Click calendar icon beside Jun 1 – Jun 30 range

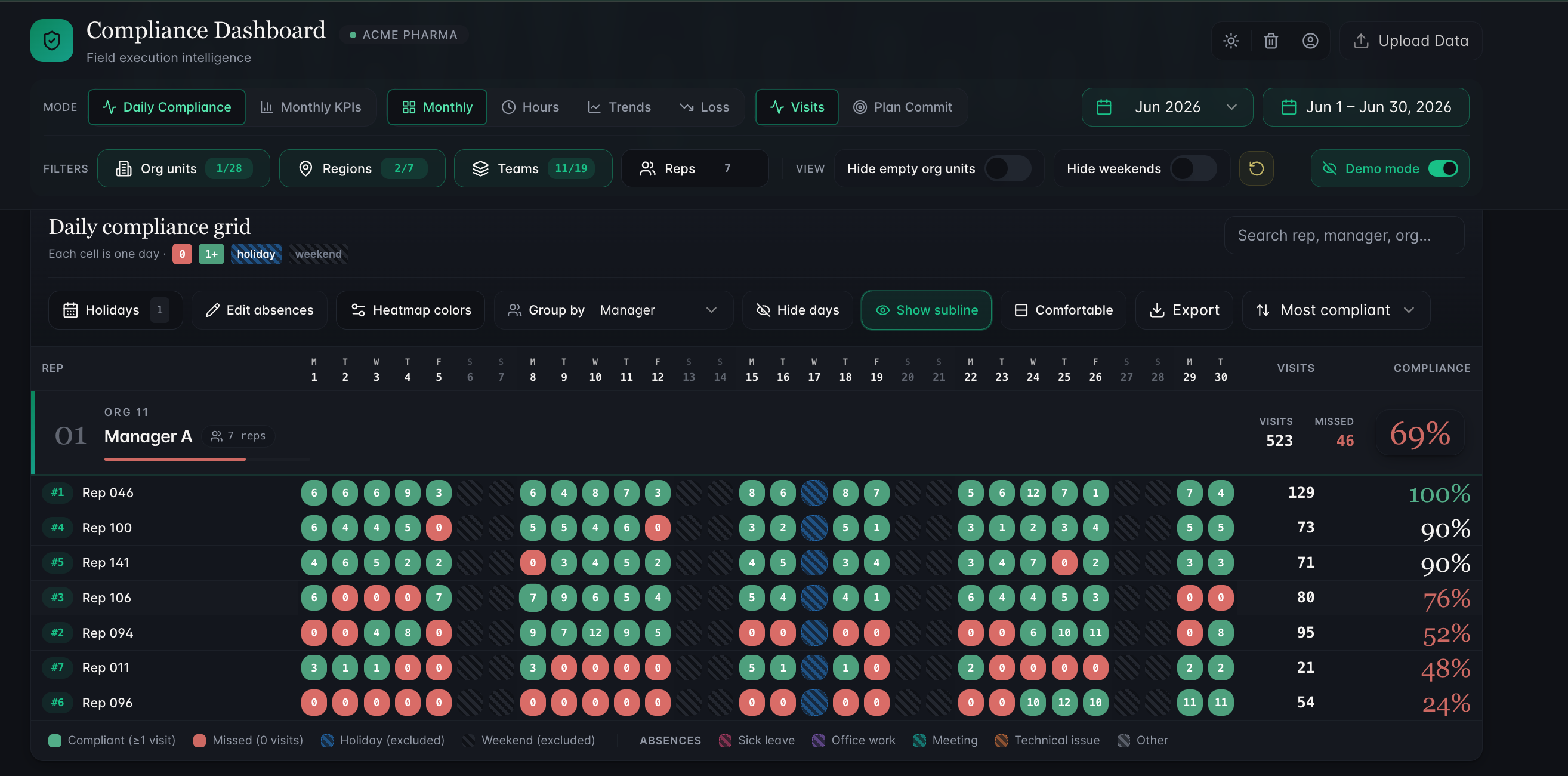point(1289,107)
